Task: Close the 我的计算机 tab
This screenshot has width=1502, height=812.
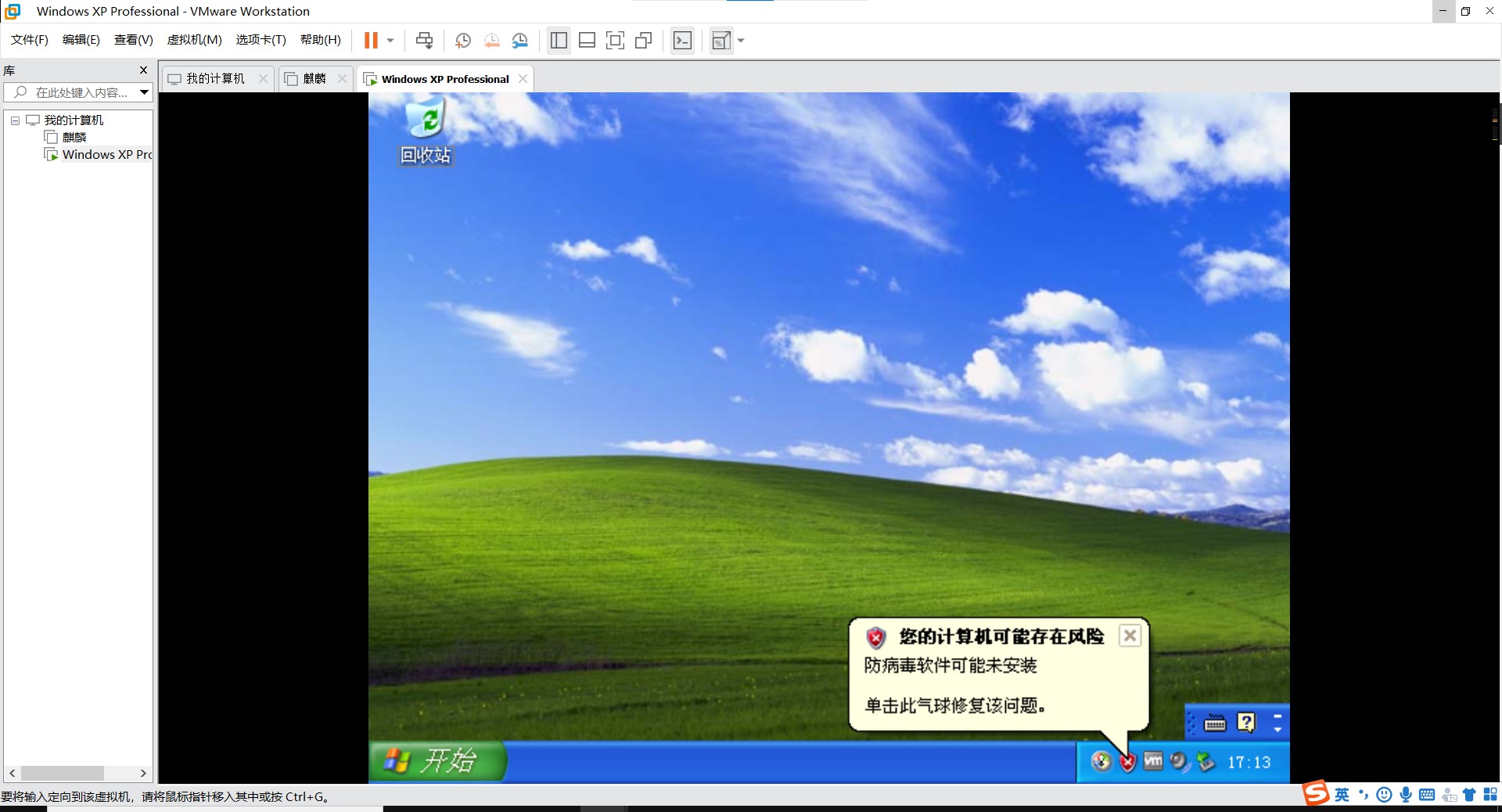Action: tap(263, 79)
